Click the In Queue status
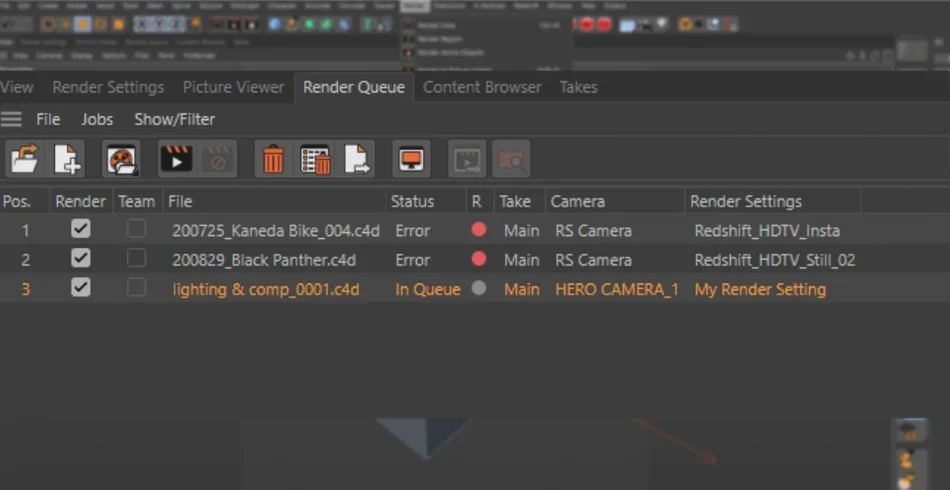The height and width of the screenshot is (490, 950). (428, 290)
